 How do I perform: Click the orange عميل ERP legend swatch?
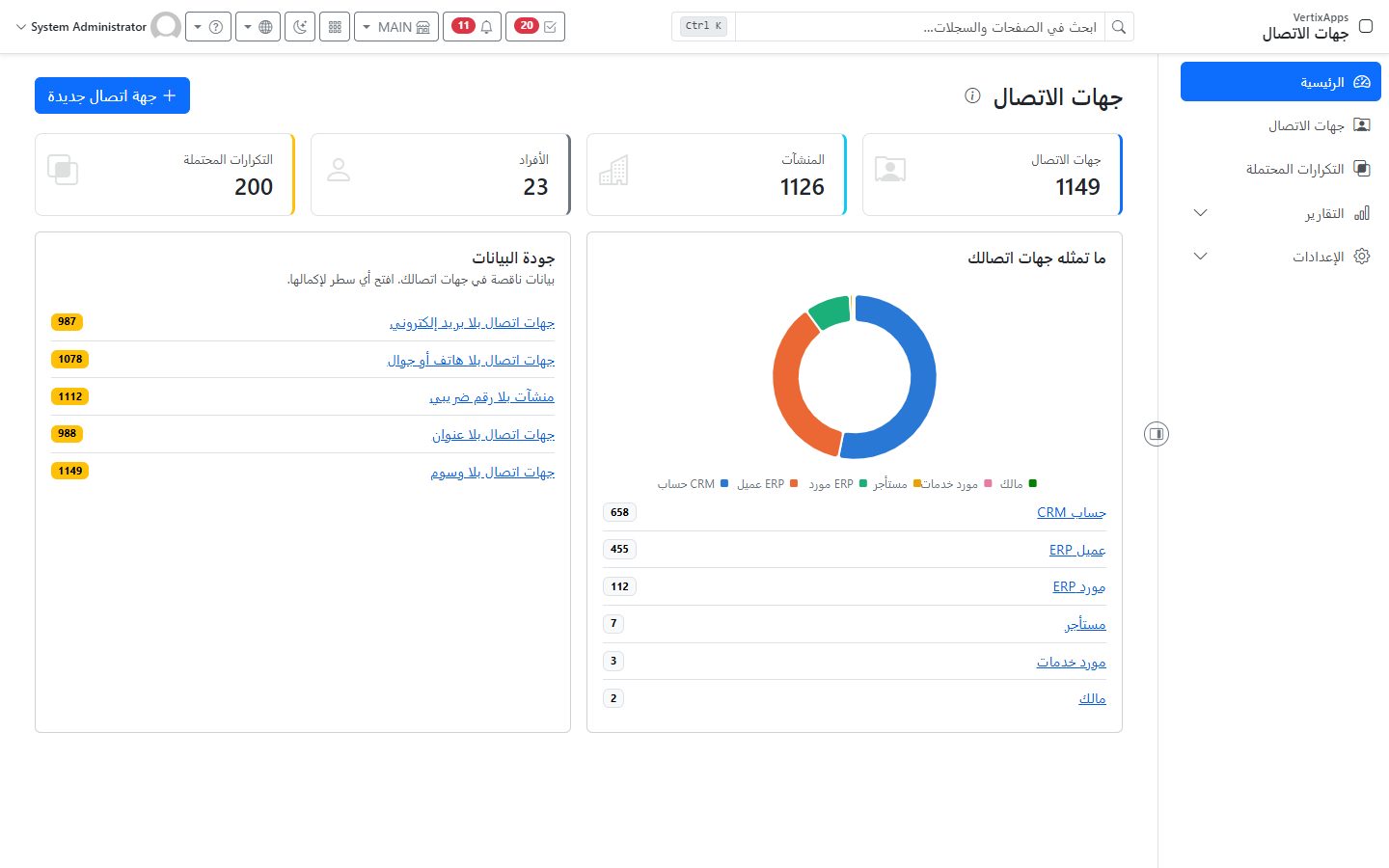(x=794, y=483)
